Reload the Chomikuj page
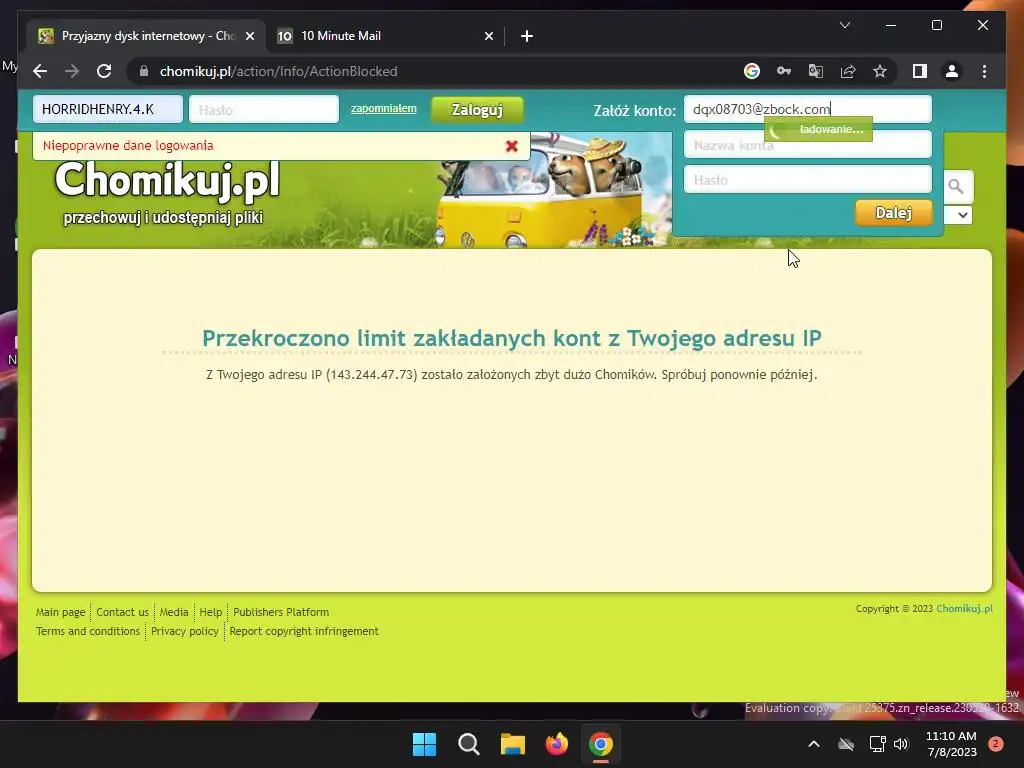Viewport: 1024px width, 768px height. (104, 71)
